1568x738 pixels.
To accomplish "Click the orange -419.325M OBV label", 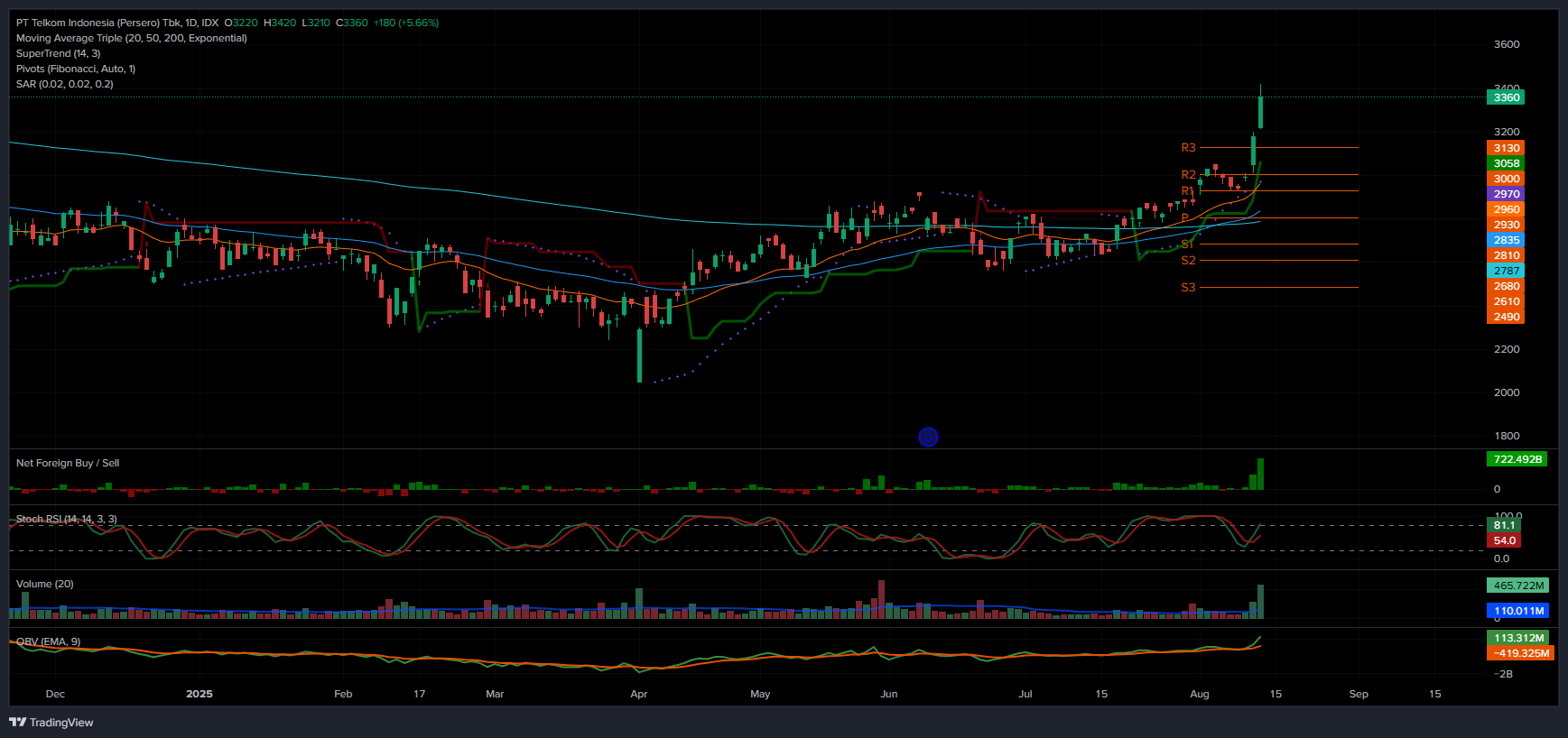I will tap(1520, 653).
